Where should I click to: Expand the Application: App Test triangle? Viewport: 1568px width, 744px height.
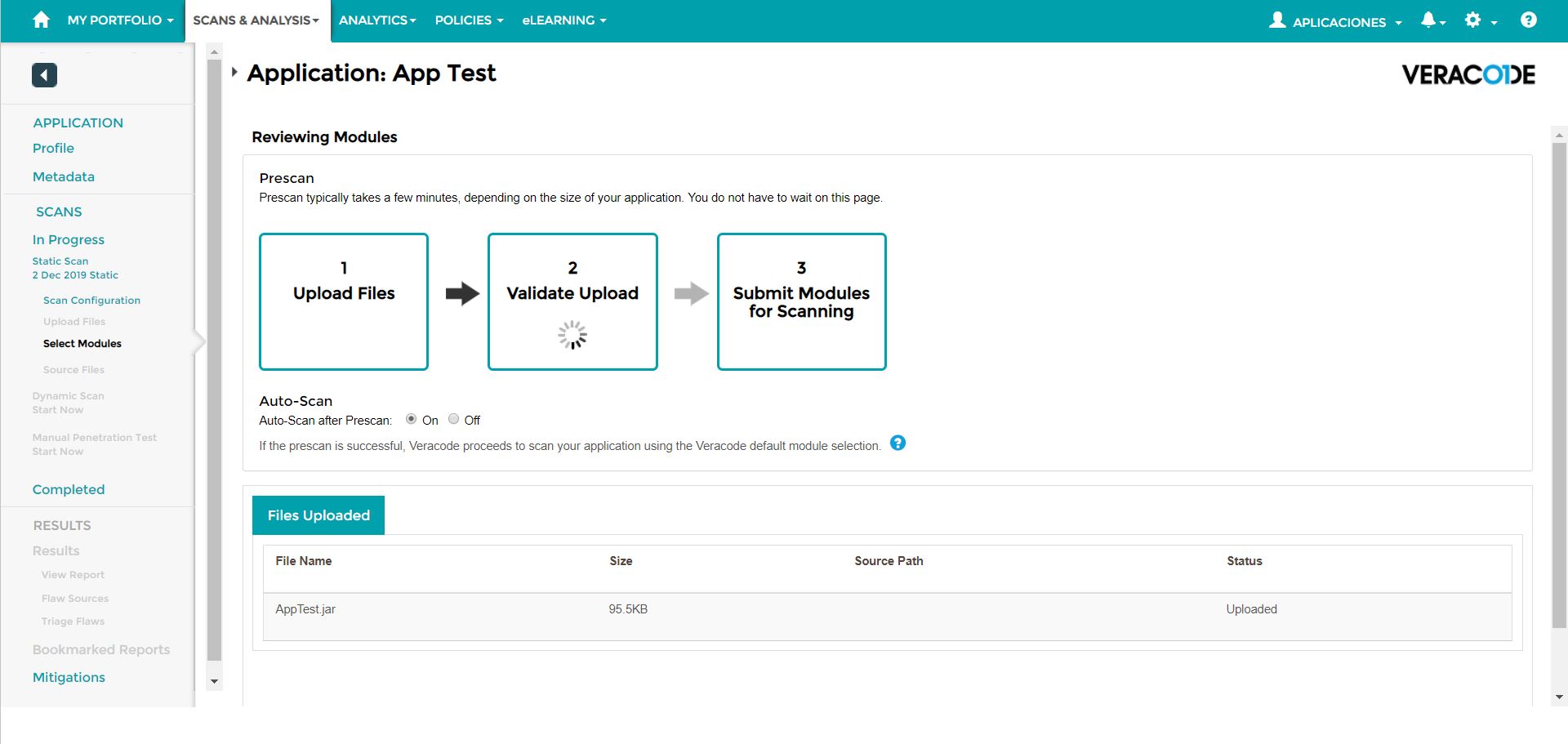pyautogui.click(x=234, y=72)
